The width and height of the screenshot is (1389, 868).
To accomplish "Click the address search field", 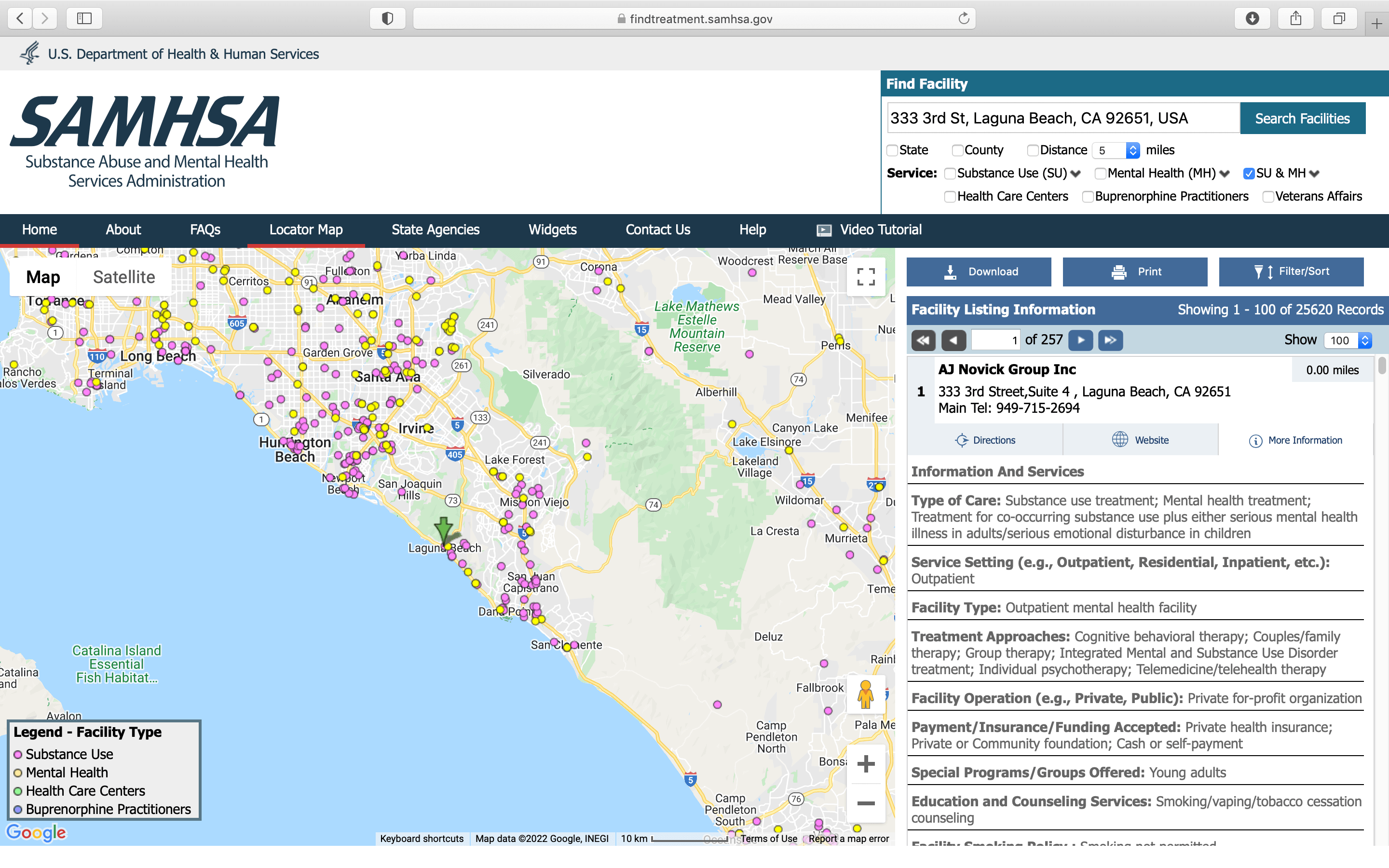I will 1063,118.
